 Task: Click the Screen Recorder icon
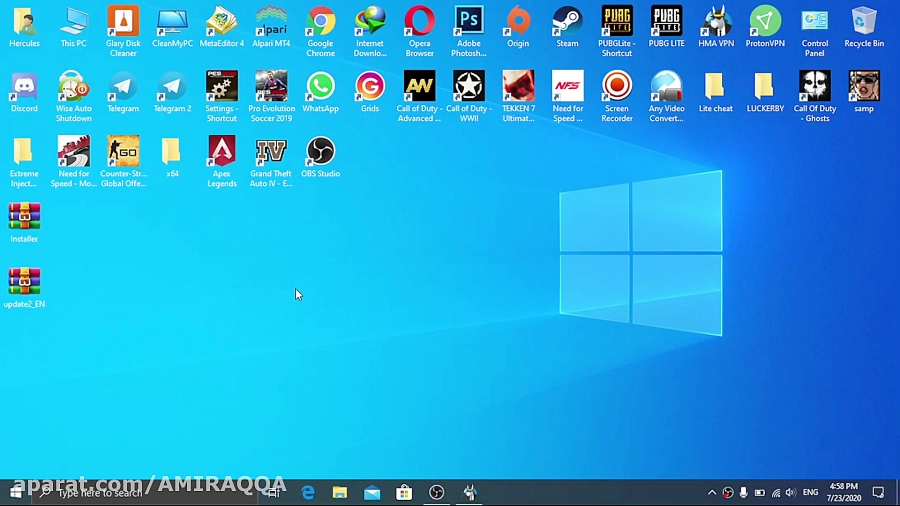click(x=617, y=96)
